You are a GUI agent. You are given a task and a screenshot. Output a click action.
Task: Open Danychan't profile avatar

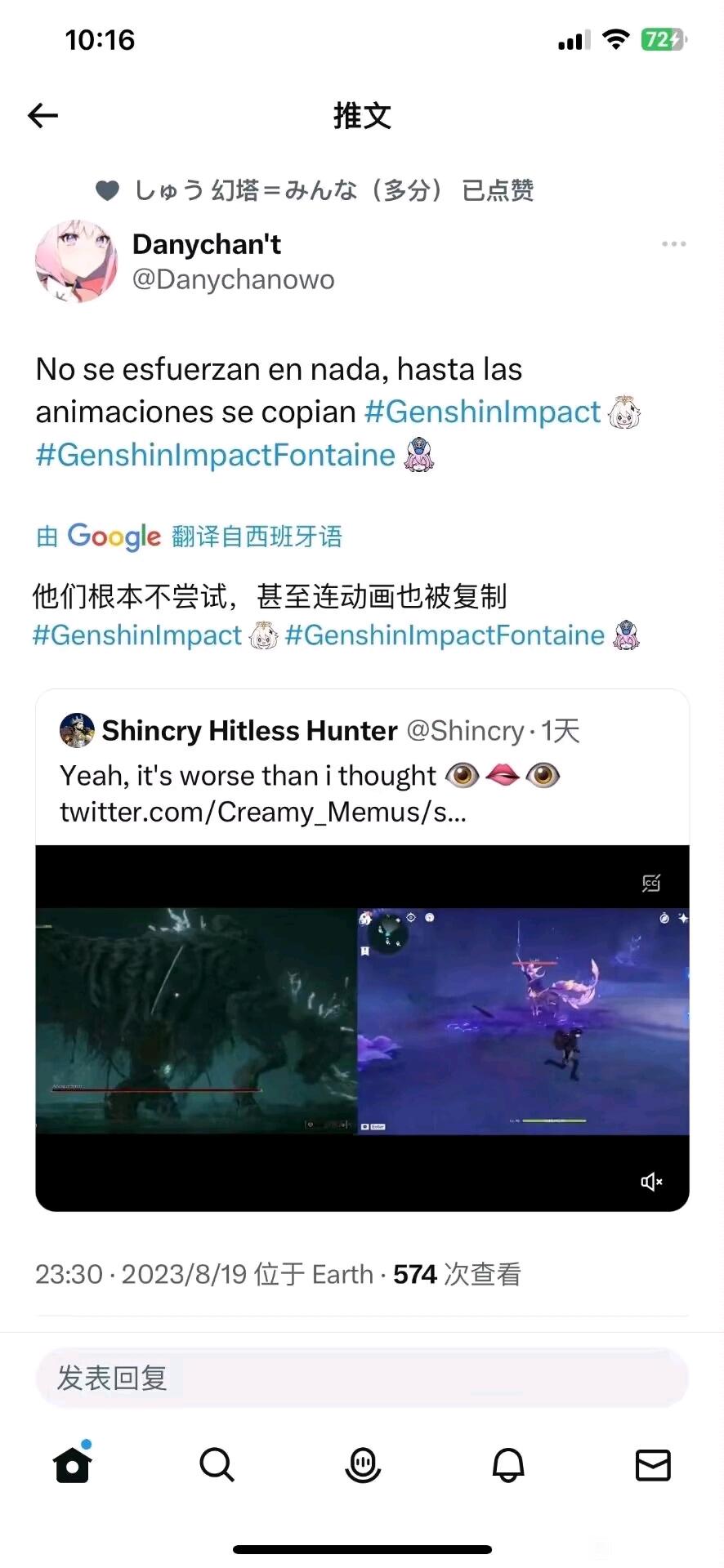76,261
